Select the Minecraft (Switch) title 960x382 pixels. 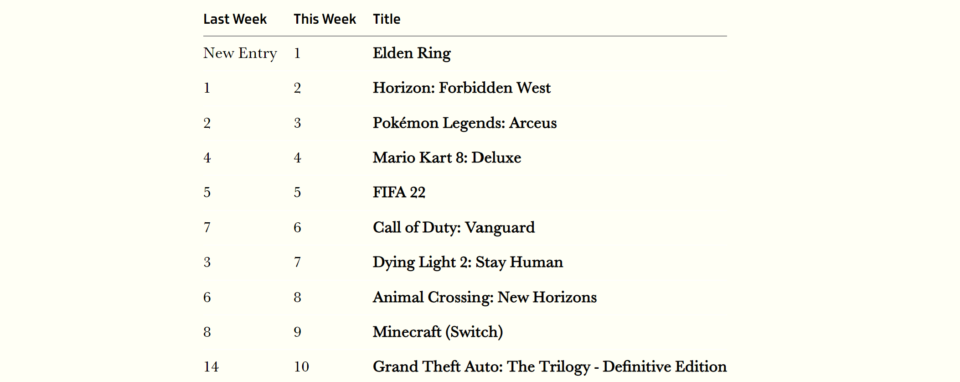click(x=438, y=332)
